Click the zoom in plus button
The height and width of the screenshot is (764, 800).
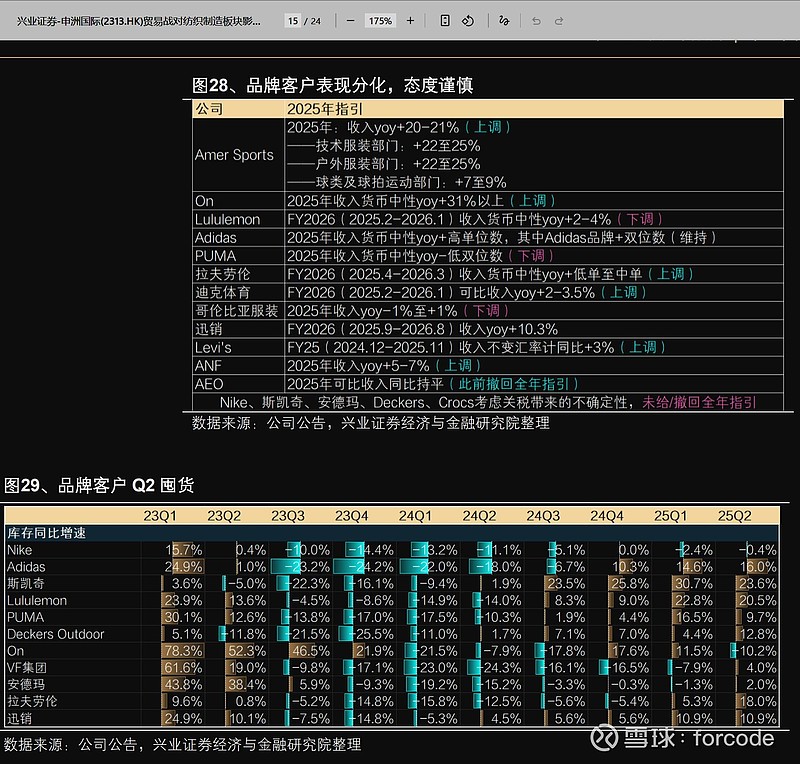pos(411,20)
